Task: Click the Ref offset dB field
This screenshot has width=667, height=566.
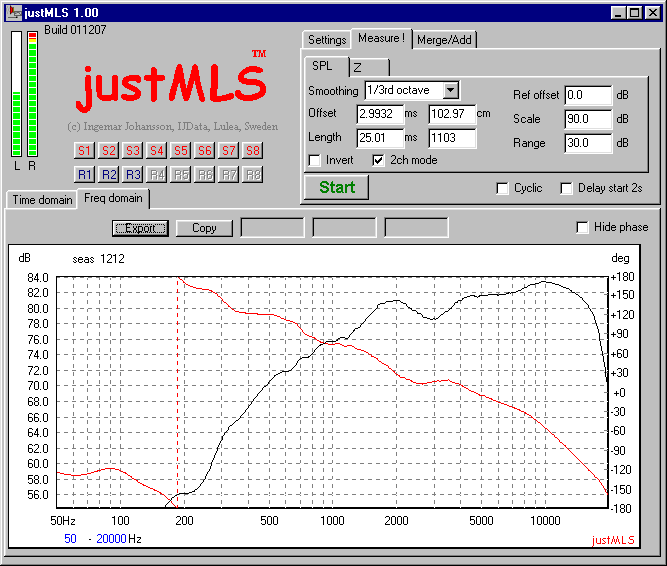Action: [588, 95]
